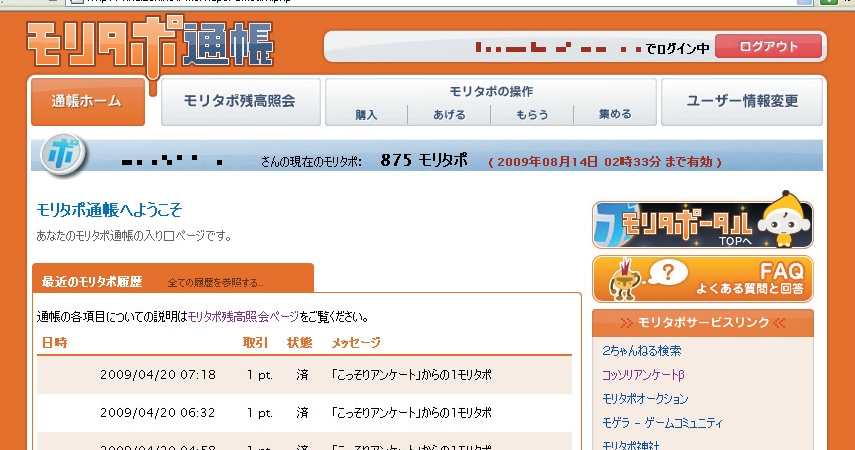Click the モリタポ通帳へようこそ heading
855x450 pixels.
(x=109, y=209)
